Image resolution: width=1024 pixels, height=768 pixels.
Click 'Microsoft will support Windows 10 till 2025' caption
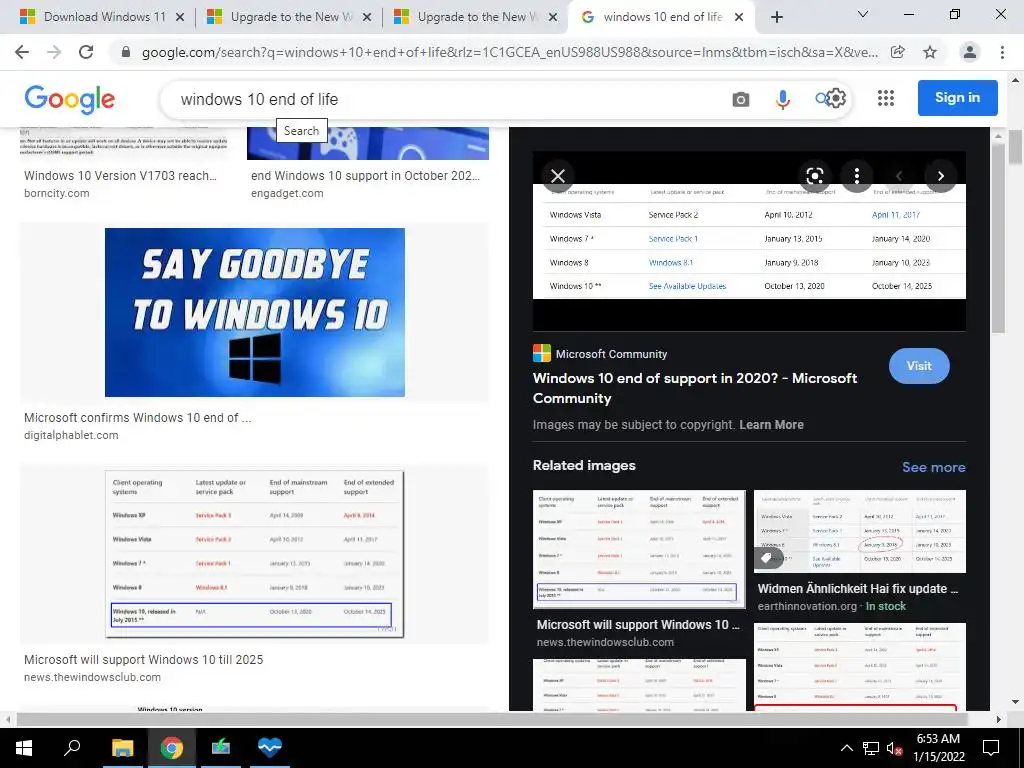point(144,660)
